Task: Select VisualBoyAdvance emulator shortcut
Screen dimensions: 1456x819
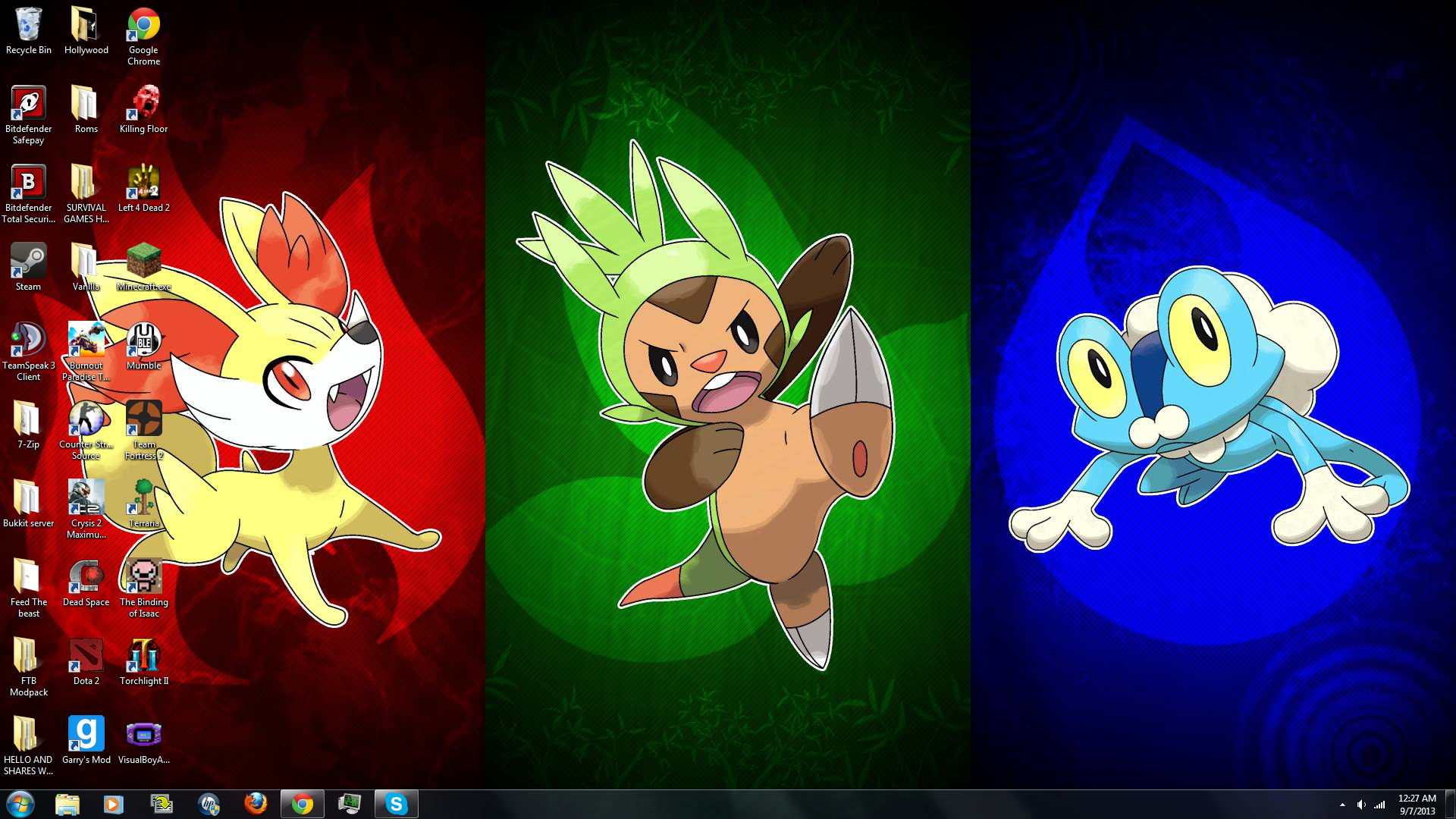Action: (x=144, y=742)
